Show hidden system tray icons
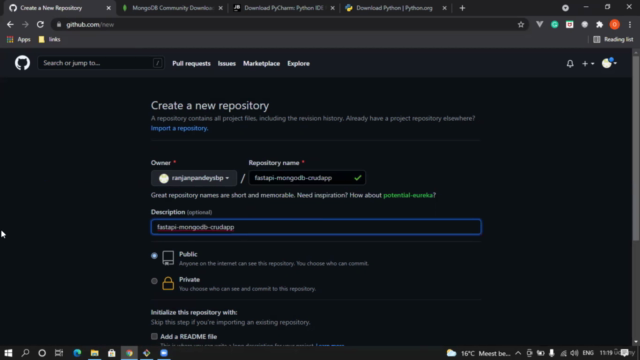Image resolution: width=640 pixels, height=360 pixels. [x=518, y=353]
